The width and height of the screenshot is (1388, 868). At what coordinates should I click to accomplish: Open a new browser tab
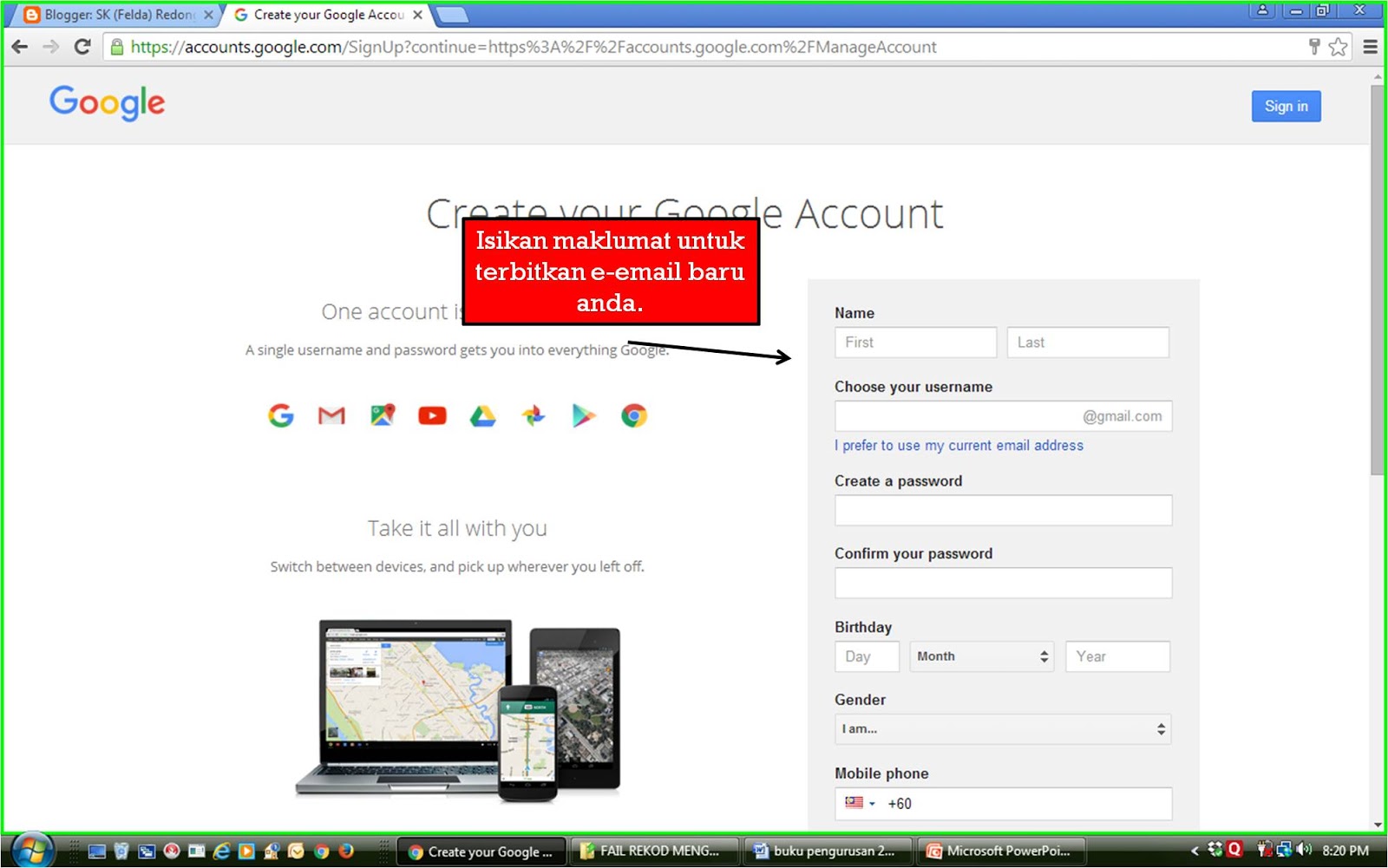pyautogui.click(x=451, y=15)
